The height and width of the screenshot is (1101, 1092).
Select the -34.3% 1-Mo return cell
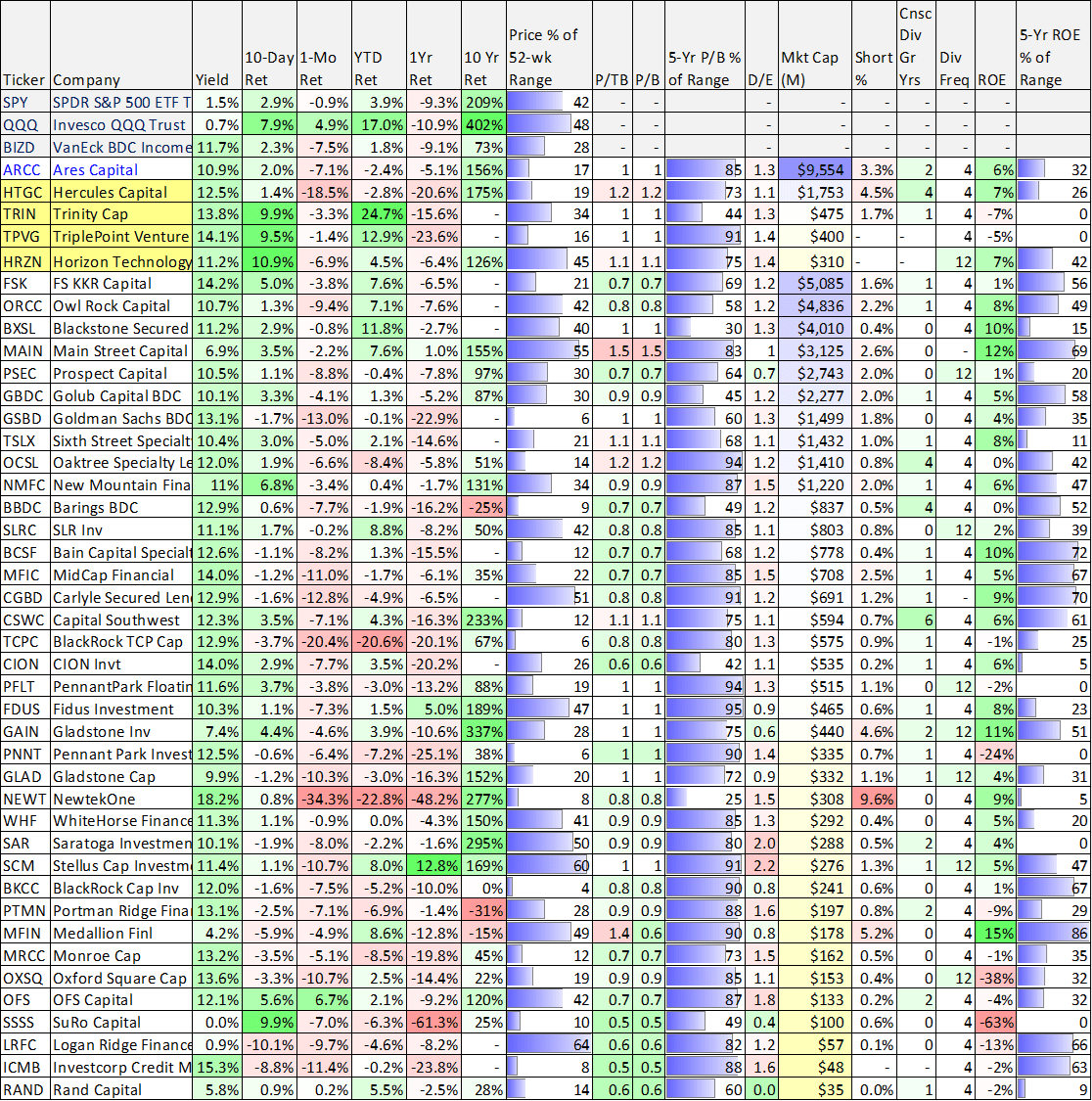(x=324, y=799)
